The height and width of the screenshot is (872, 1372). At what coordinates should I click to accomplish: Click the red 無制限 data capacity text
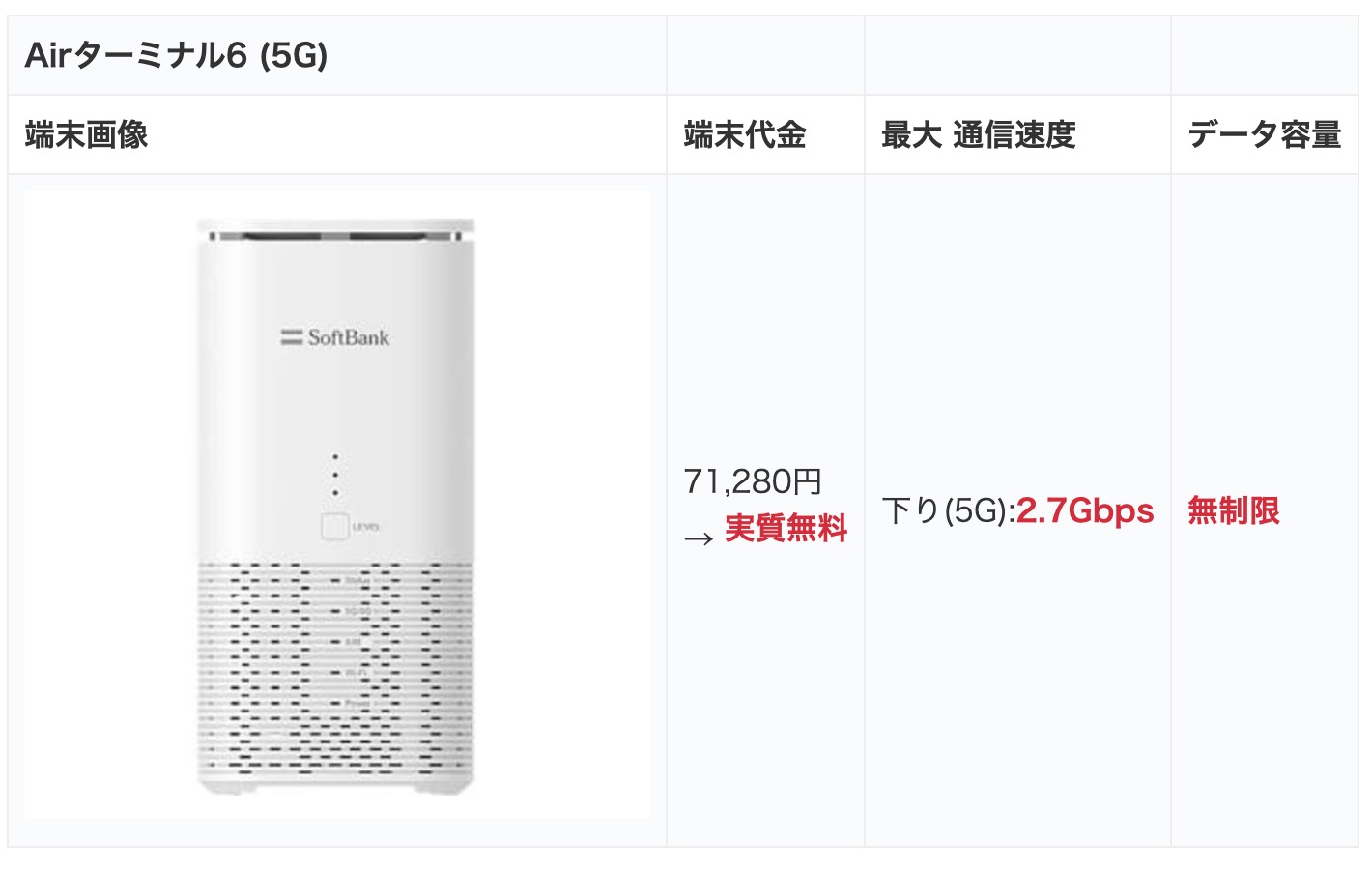(1234, 510)
